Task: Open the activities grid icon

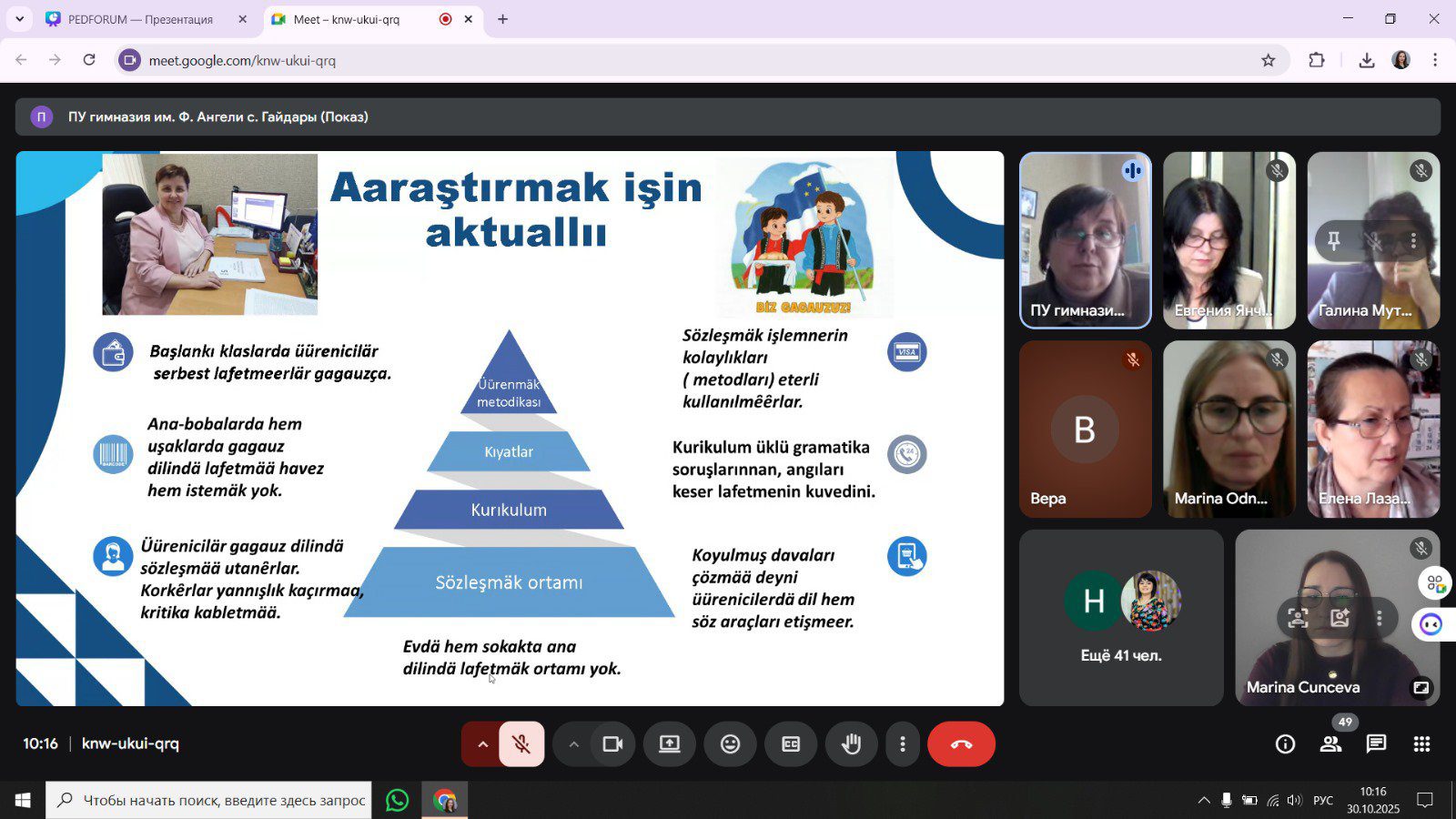Action: [1421, 744]
